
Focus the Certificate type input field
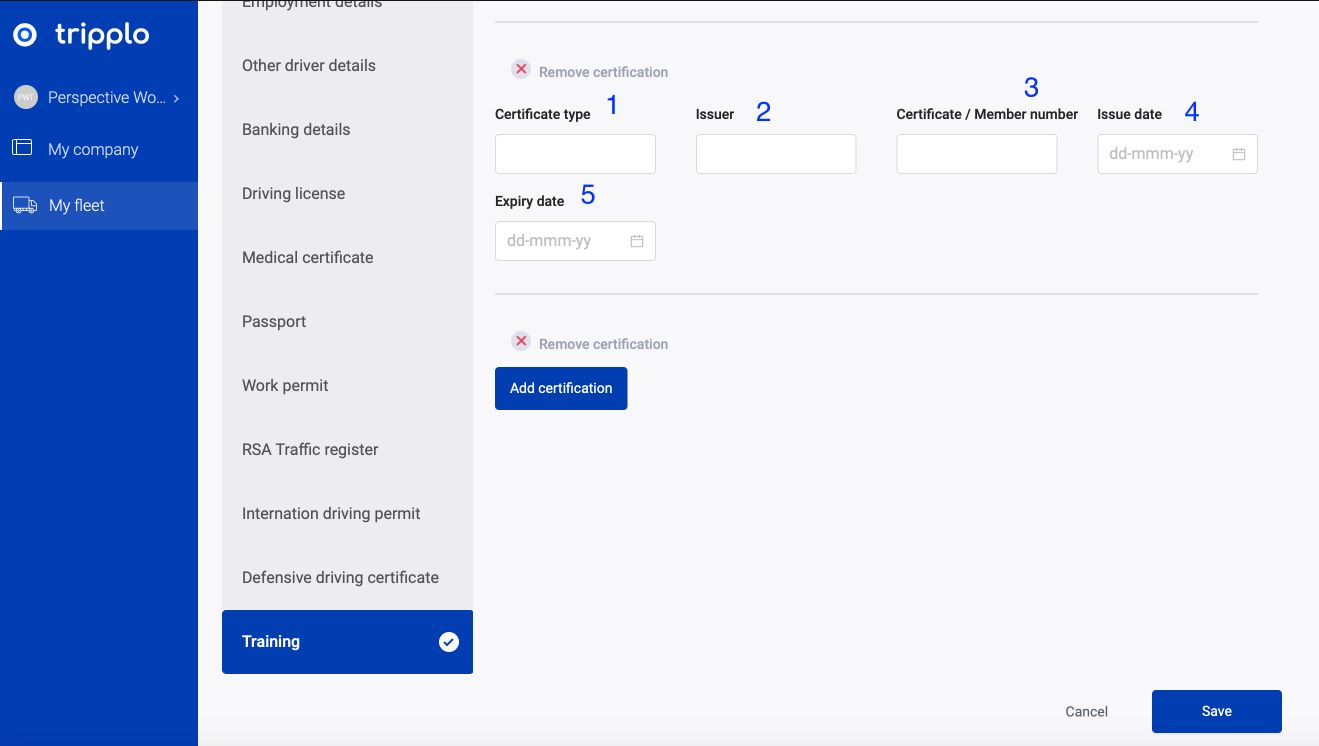tap(575, 154)
